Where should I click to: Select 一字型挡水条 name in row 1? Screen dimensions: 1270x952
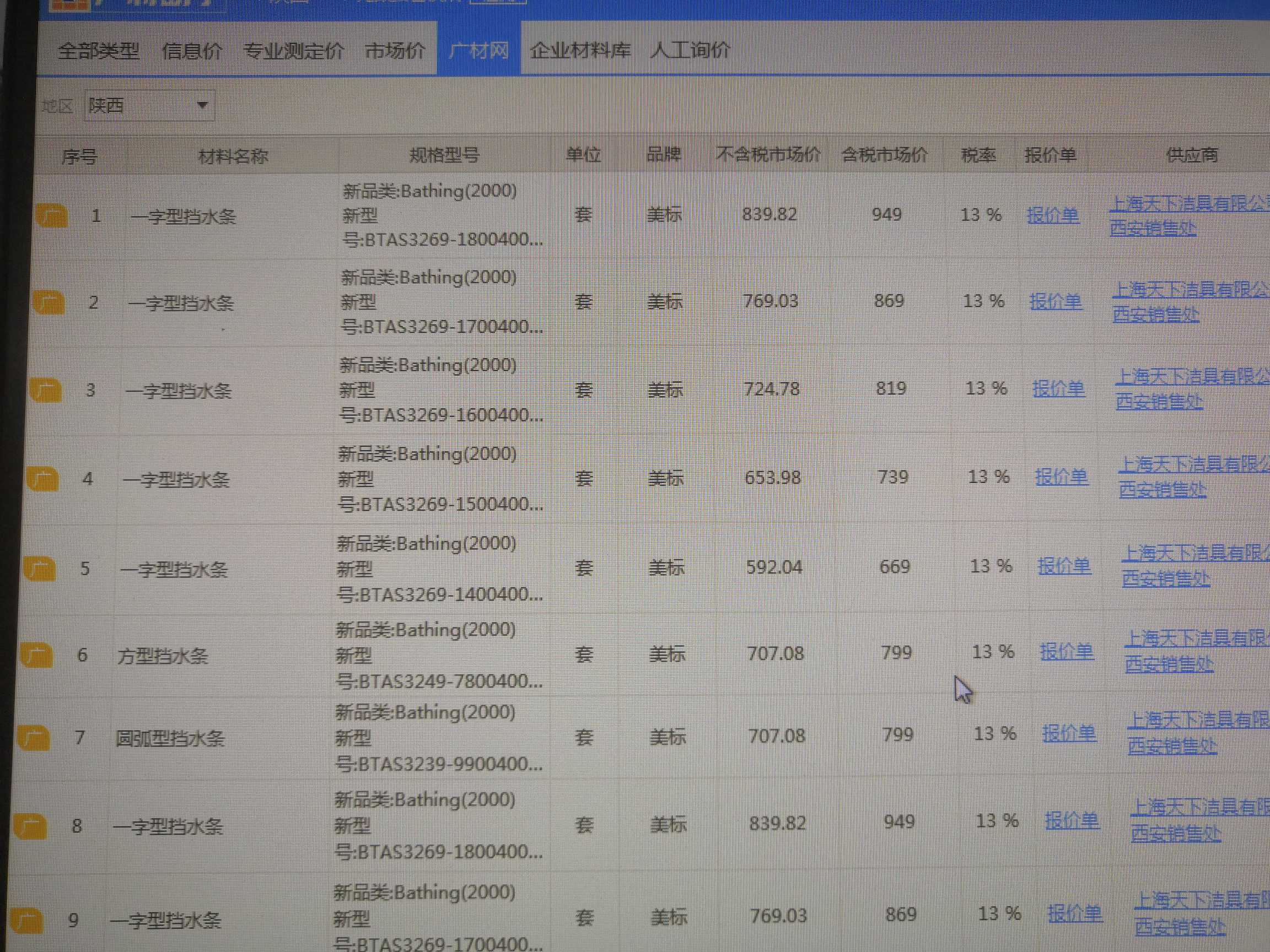183,217
